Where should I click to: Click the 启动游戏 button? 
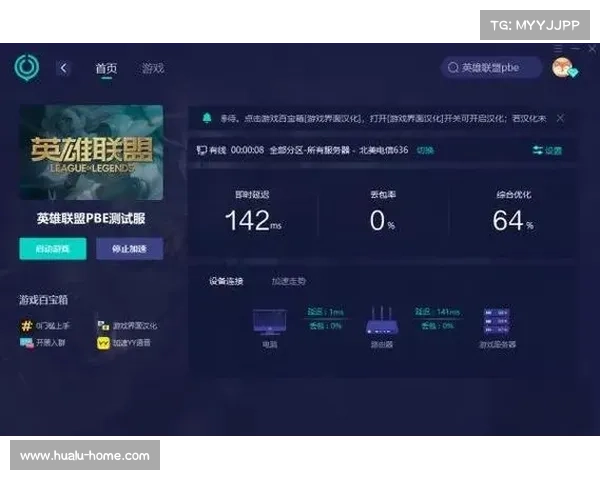tap(53, 249)
